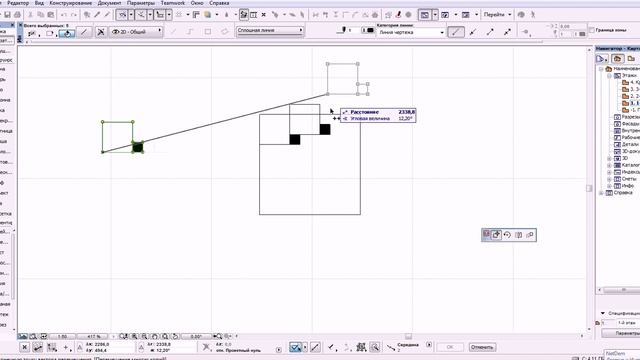
Task: Open the 2D - Общий layer dropdown
Action: point(135,31)
